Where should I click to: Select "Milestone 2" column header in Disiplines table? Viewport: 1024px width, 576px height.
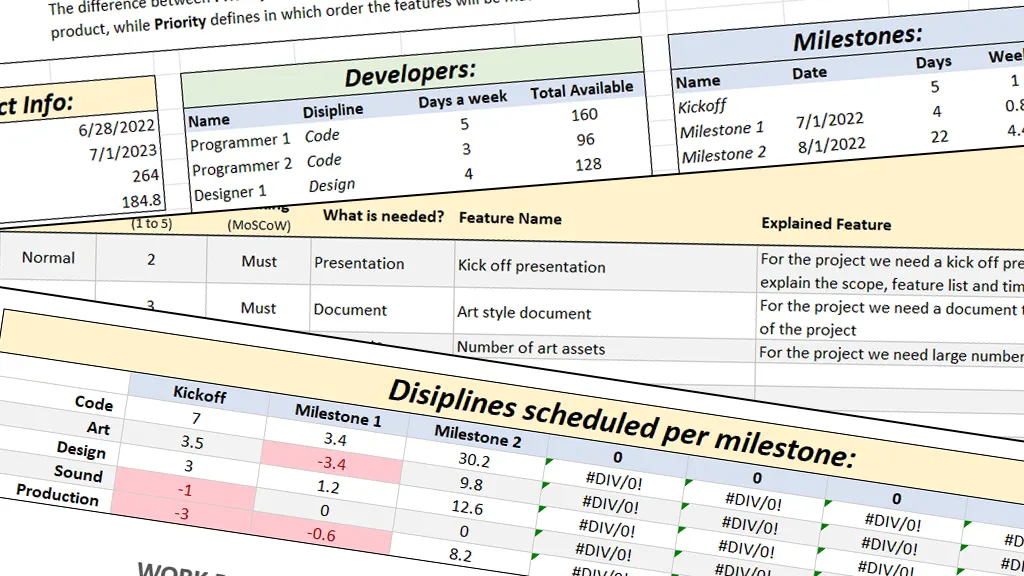tap(478, 436)
